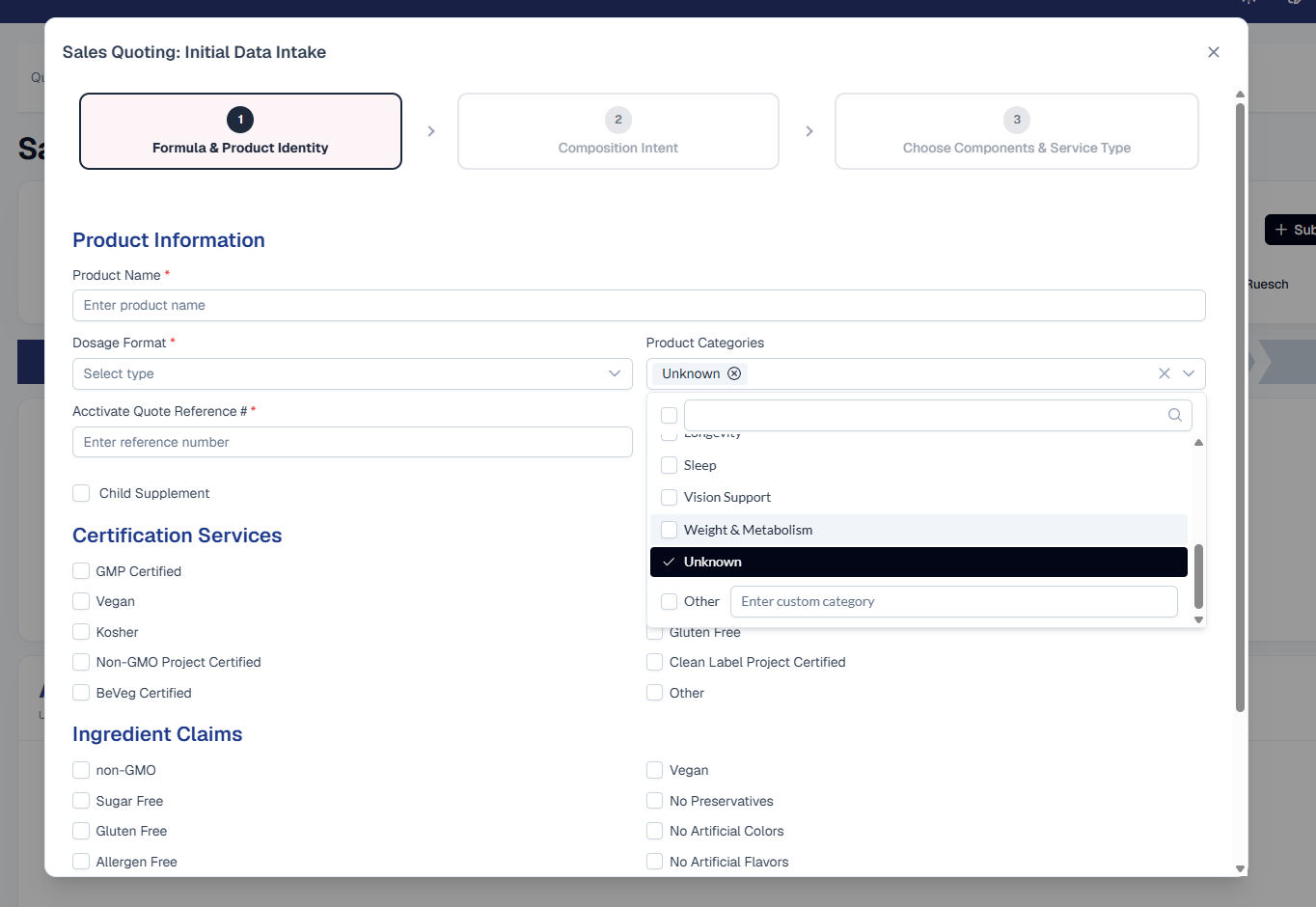1316x907 pixels.
Task: Click the Product Information heading
Action: (169, 240)
